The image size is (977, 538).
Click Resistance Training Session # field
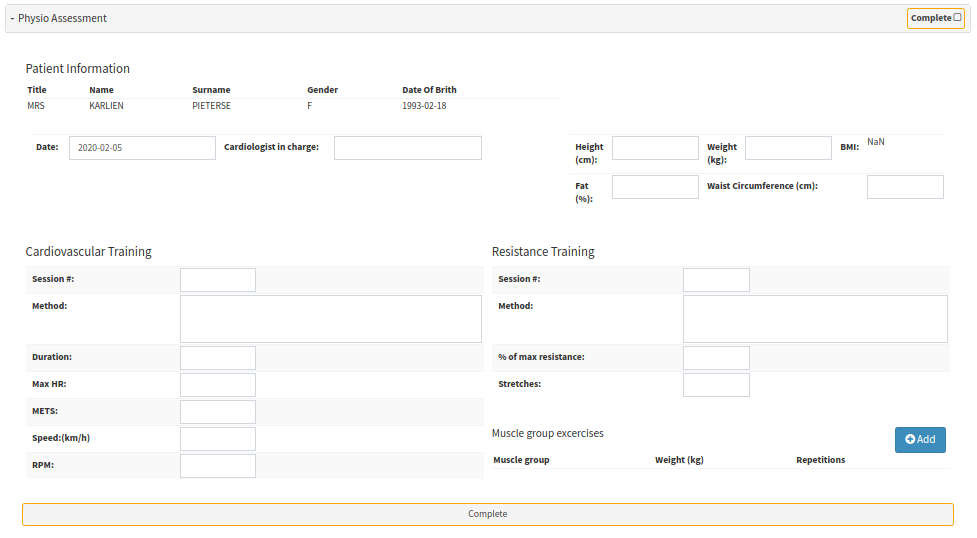click(716, 280)
